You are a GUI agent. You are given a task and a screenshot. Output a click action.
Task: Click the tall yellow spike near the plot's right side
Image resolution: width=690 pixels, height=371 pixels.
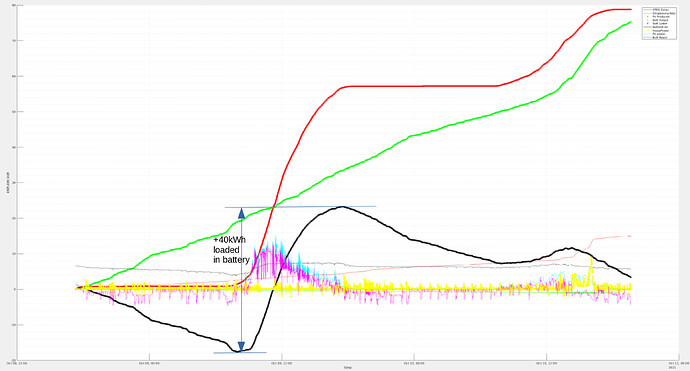pyautogui.click(x=591, y=268)
